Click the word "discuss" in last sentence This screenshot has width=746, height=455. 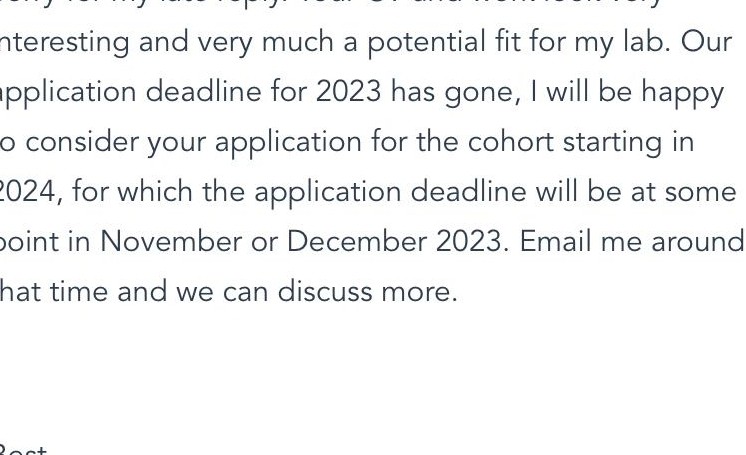click(x=324, y=291)
